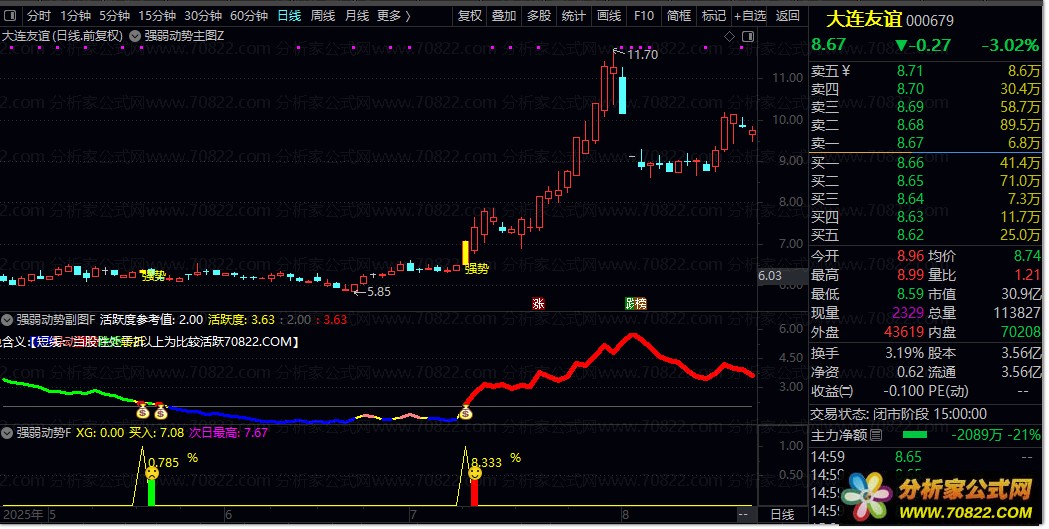Viewport: 1049px width, 529px height.
Task: Open 强弱动势F indicator dropdown arrow
Action: tap(7, 433)
